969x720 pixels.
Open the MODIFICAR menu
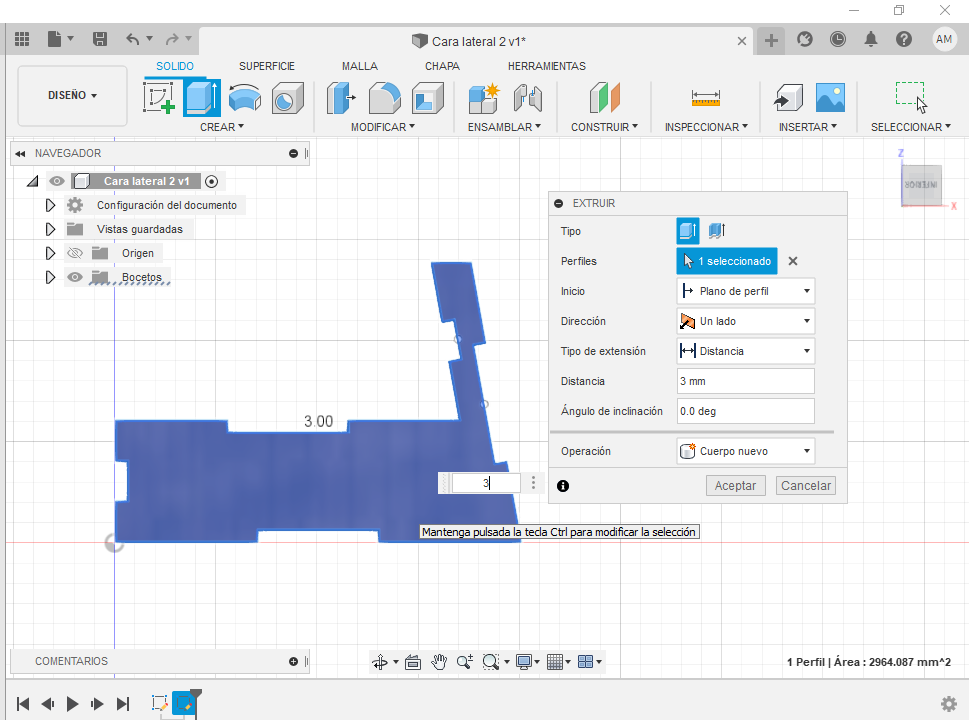click(x=383, y=127)
